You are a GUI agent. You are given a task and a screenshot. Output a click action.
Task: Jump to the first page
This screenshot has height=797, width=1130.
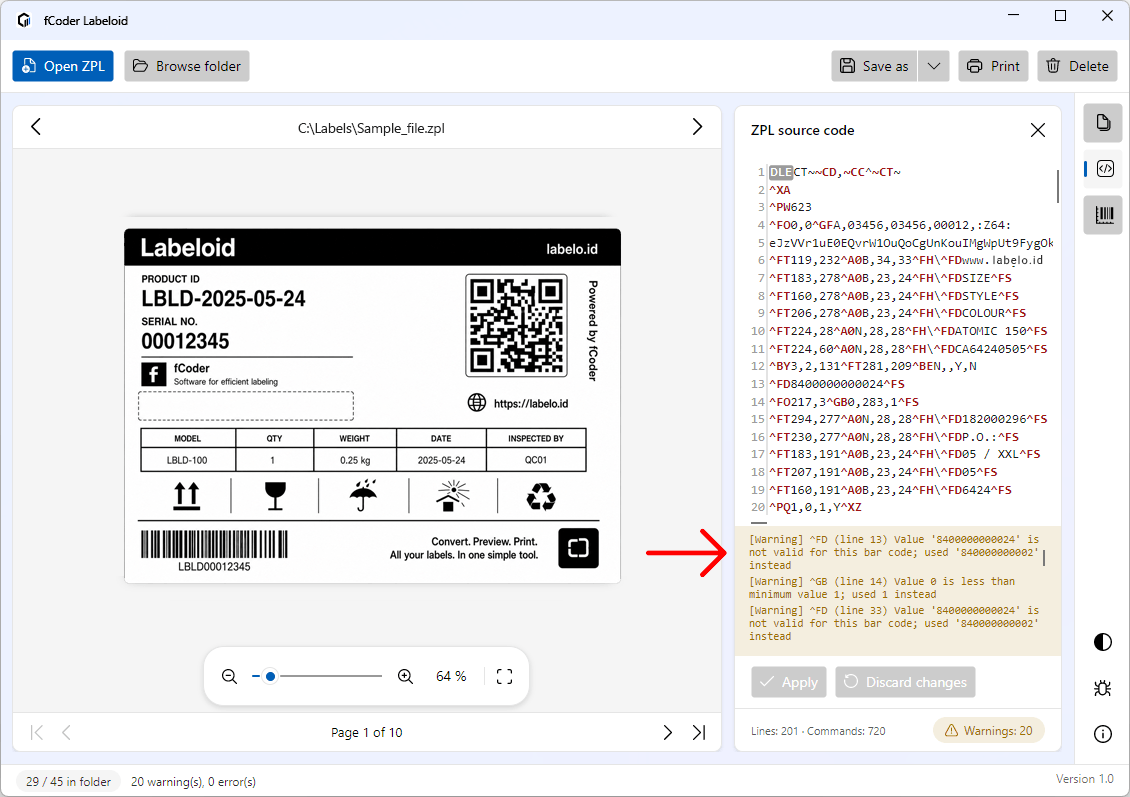pos(37,733)
